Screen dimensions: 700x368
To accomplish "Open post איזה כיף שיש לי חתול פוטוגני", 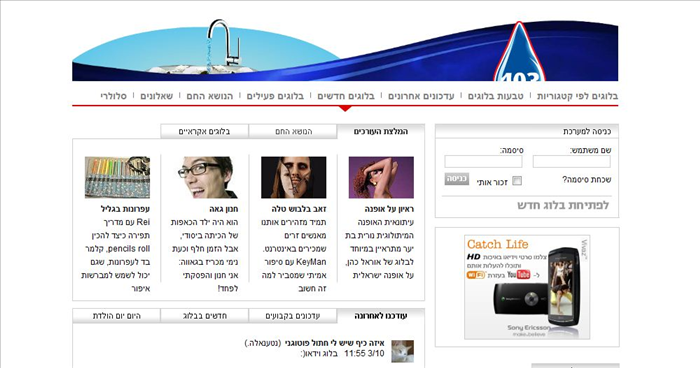I will (334, 343).
